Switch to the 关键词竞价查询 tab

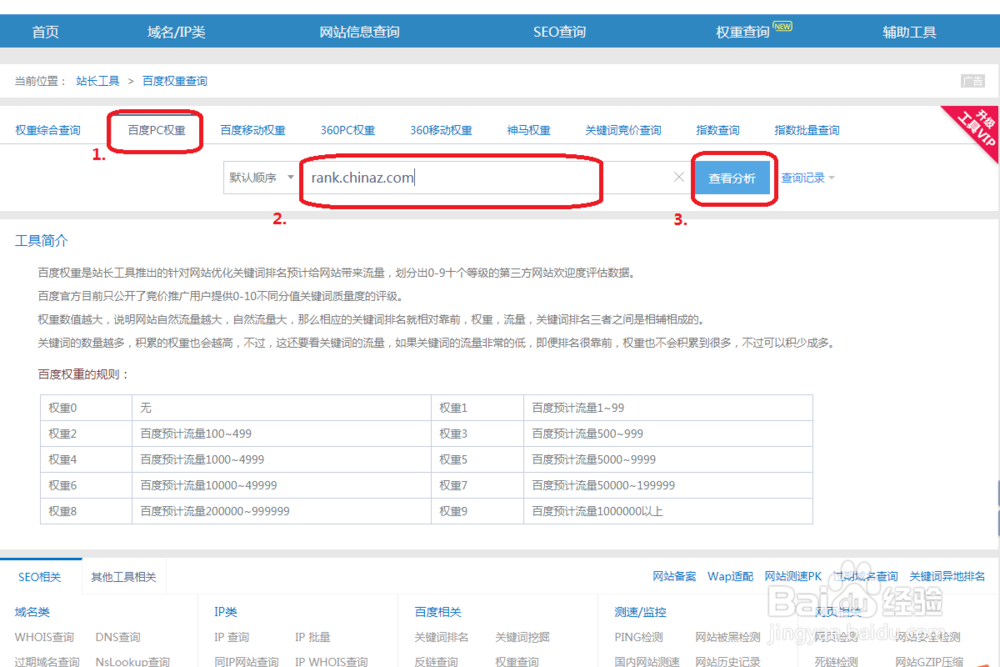click(x=623, y=130)
